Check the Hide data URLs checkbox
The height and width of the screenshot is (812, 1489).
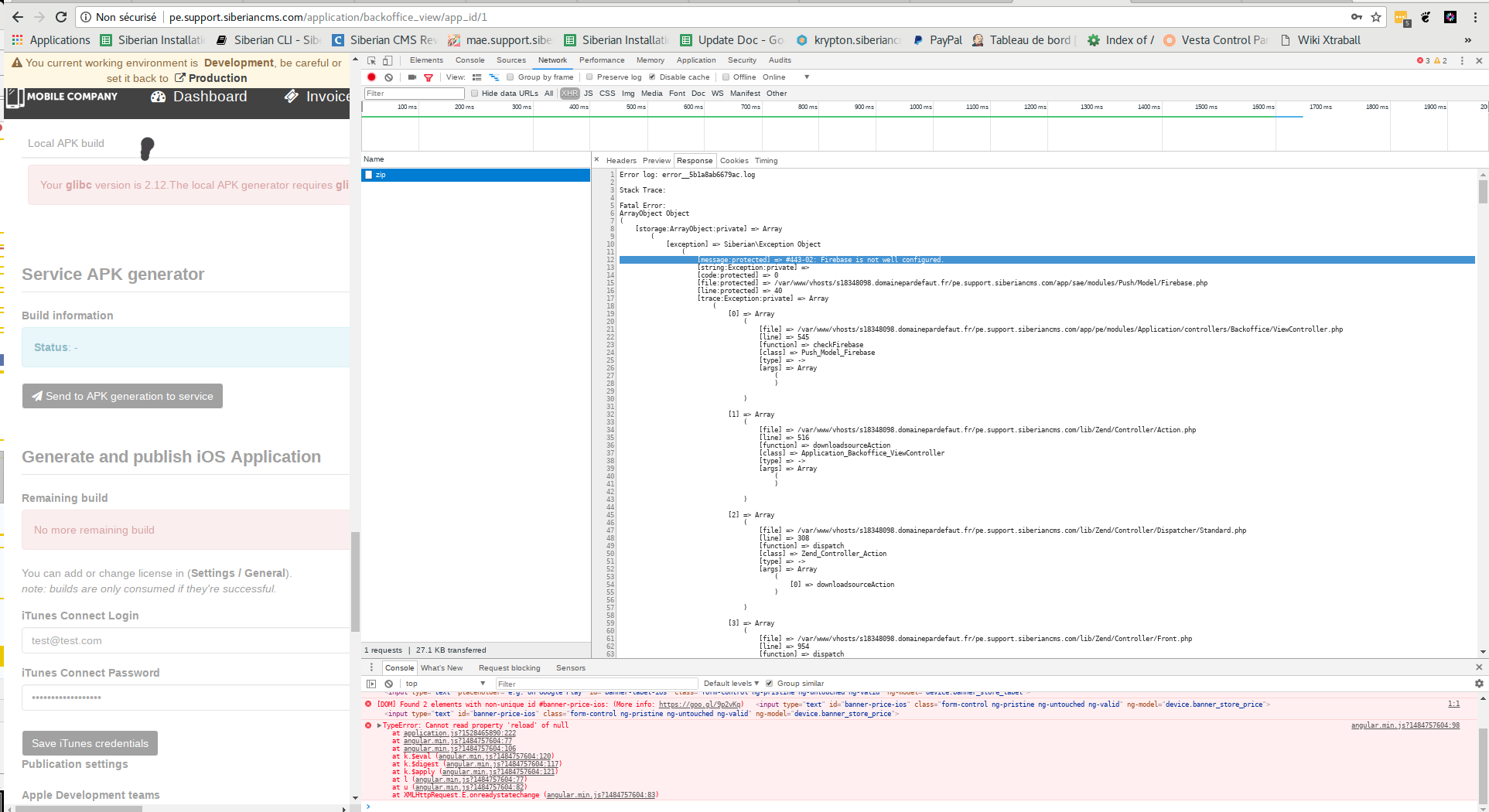(475, 94)
